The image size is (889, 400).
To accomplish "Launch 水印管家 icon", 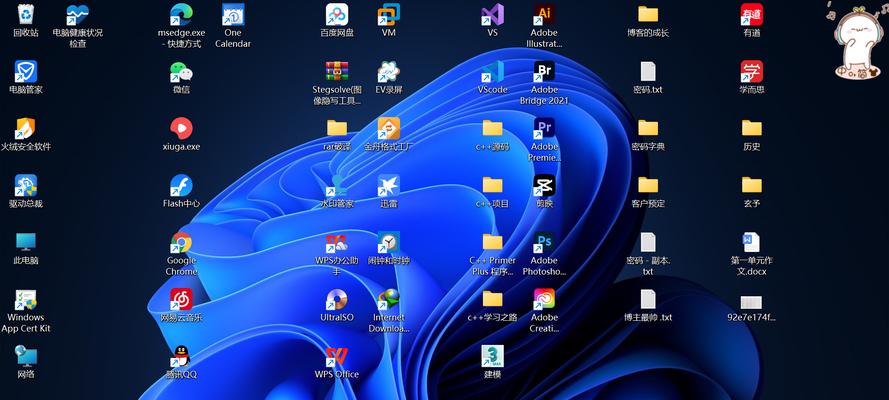I will pyautogui.click(x=337, y=186).
